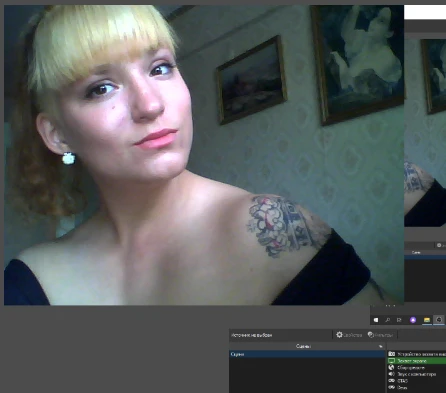
Task: Click the speaker icon of the audio source
Action: click(x=392, y=374)
